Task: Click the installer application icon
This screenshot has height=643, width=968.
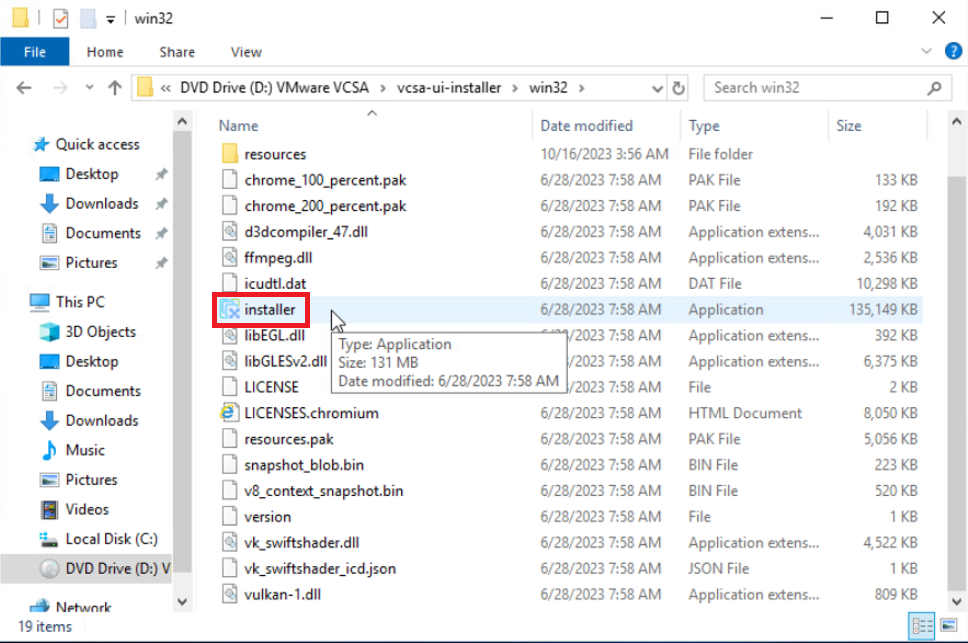Action: [x=229, y=310]
